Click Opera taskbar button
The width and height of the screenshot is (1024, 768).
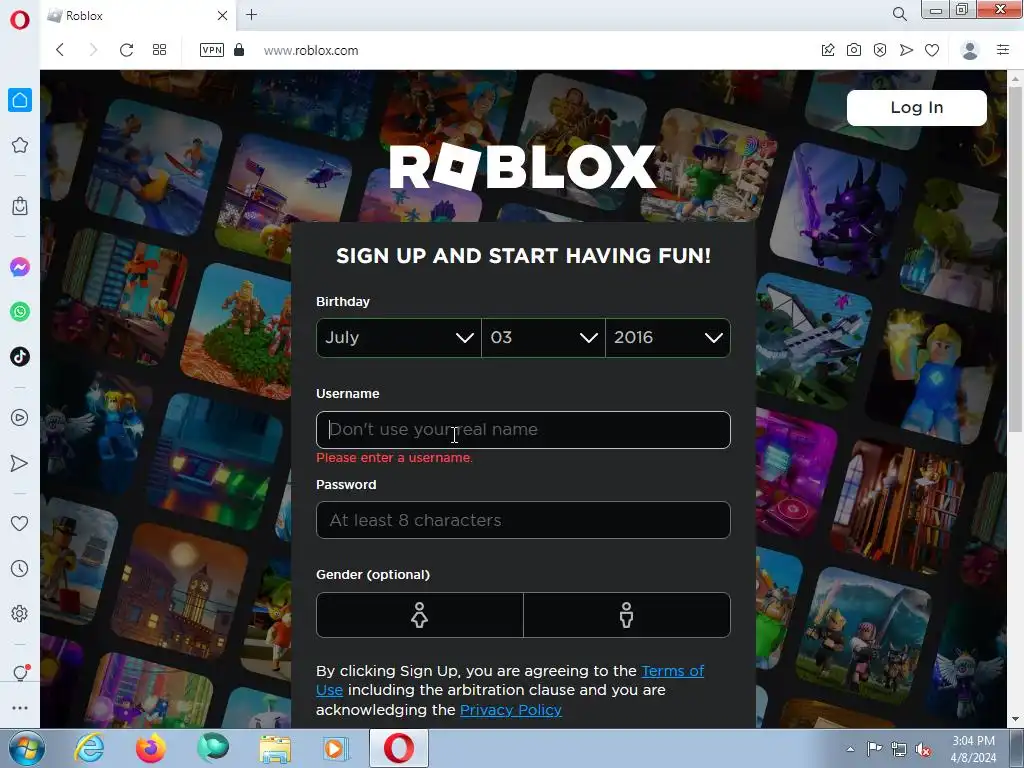(399, 748)
